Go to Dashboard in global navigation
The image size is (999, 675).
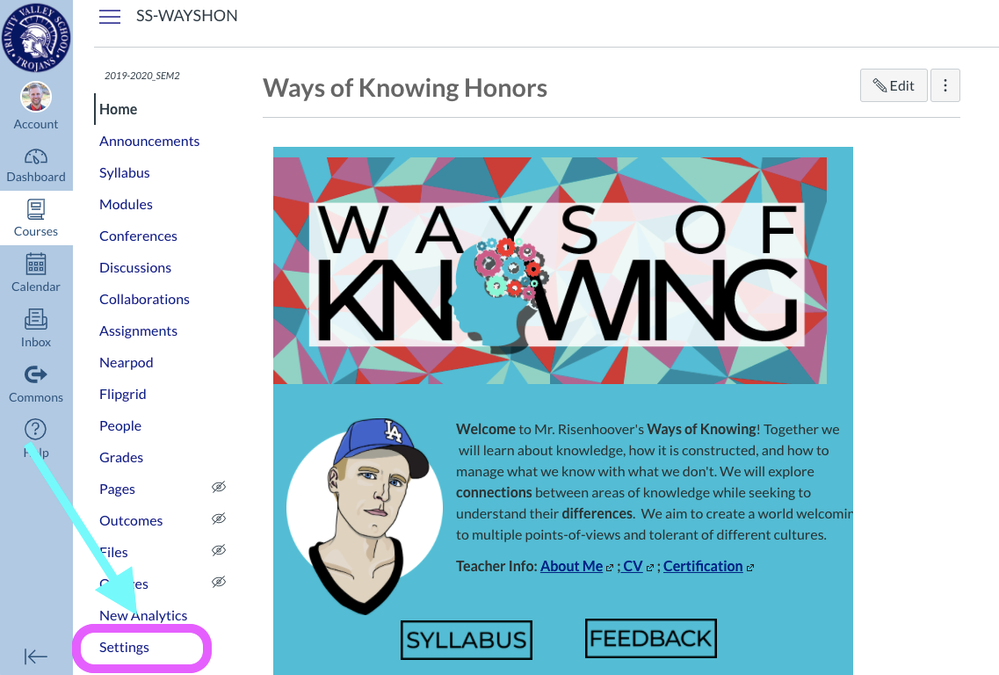[36, 157]
